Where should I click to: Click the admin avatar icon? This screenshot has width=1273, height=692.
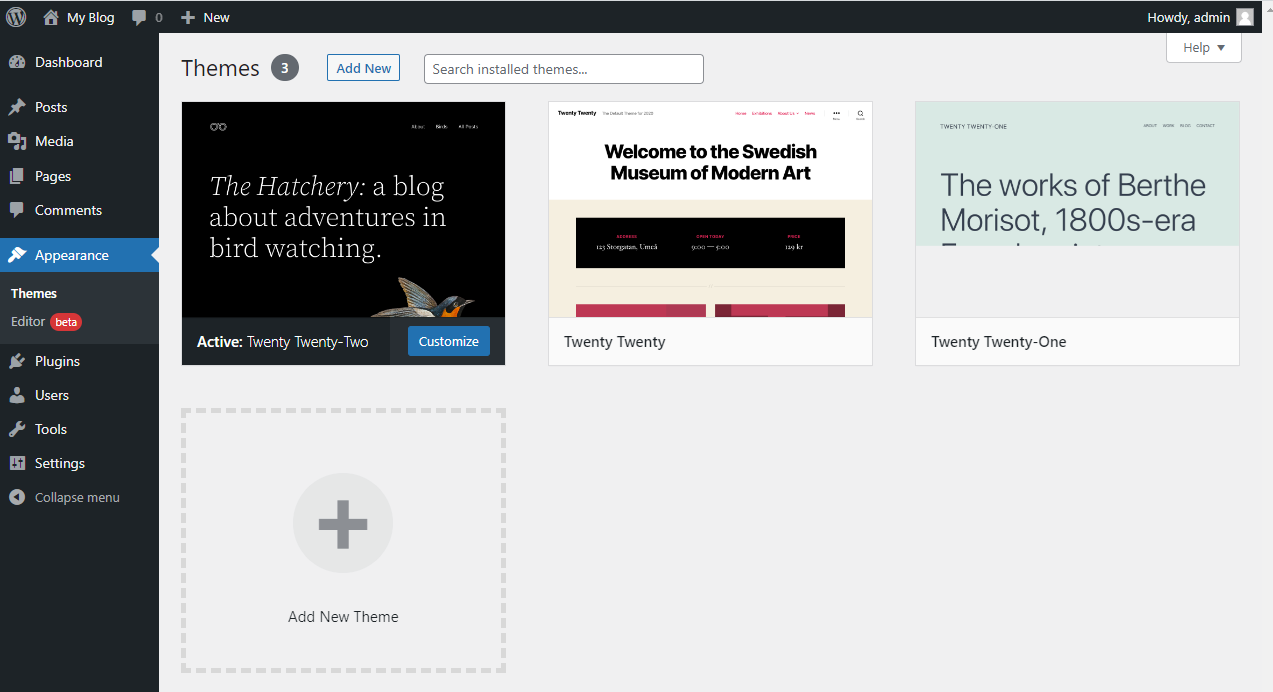[1244, 17]
